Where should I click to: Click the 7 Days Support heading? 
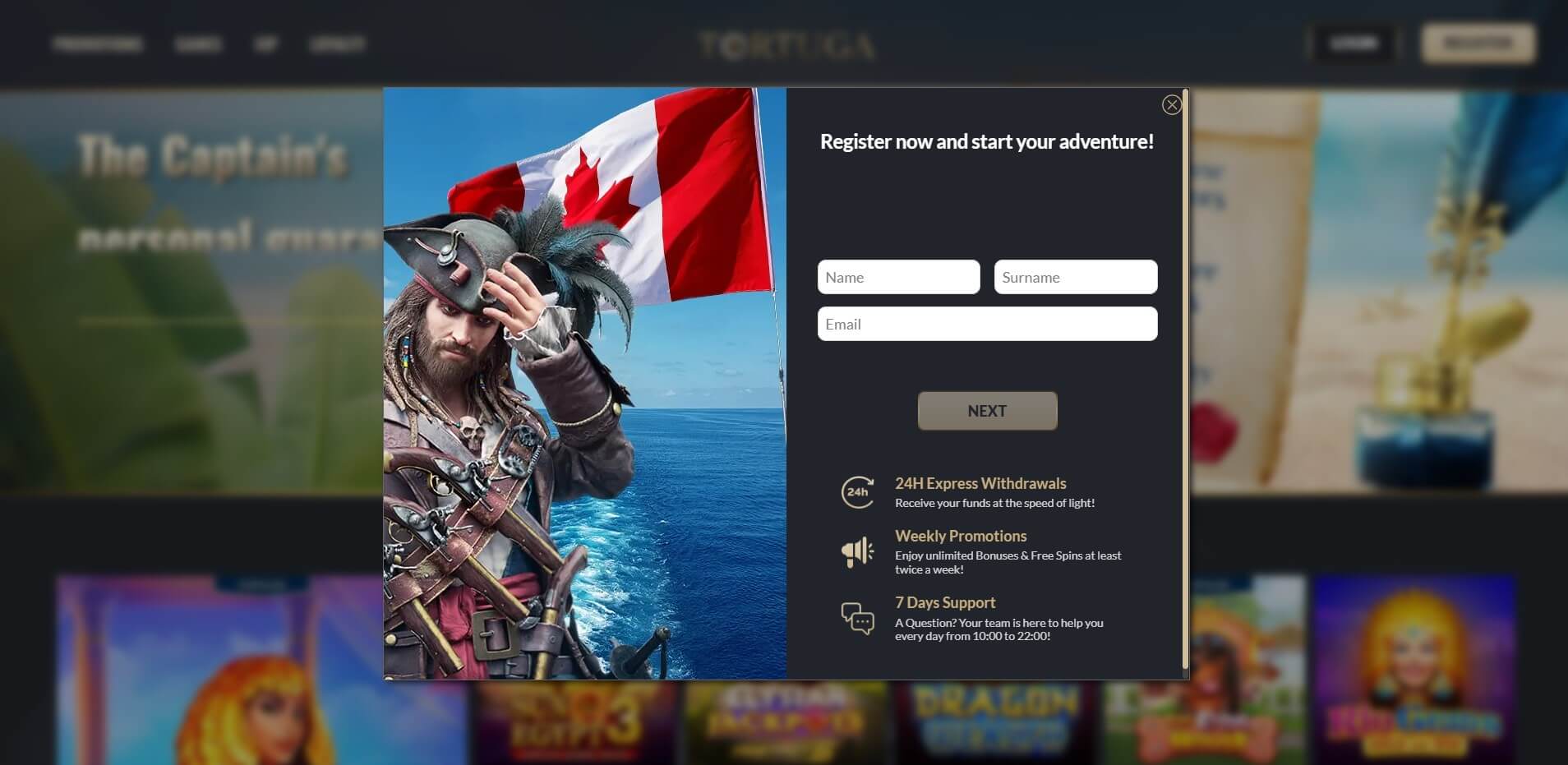pos(945,602)
